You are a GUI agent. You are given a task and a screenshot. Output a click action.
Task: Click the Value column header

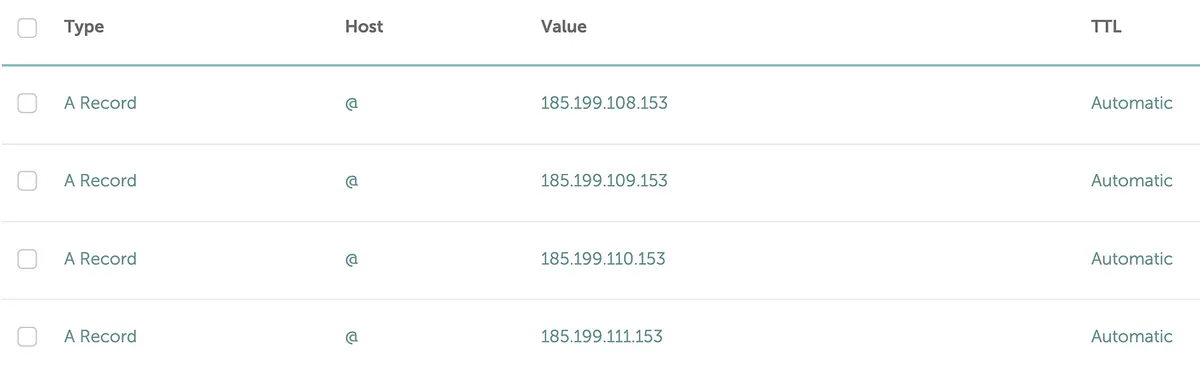click(563, 27)
